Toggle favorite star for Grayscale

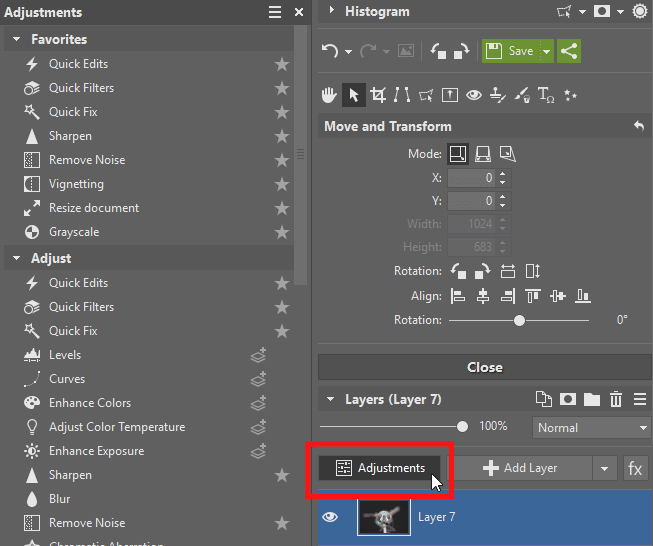[282, 232]
